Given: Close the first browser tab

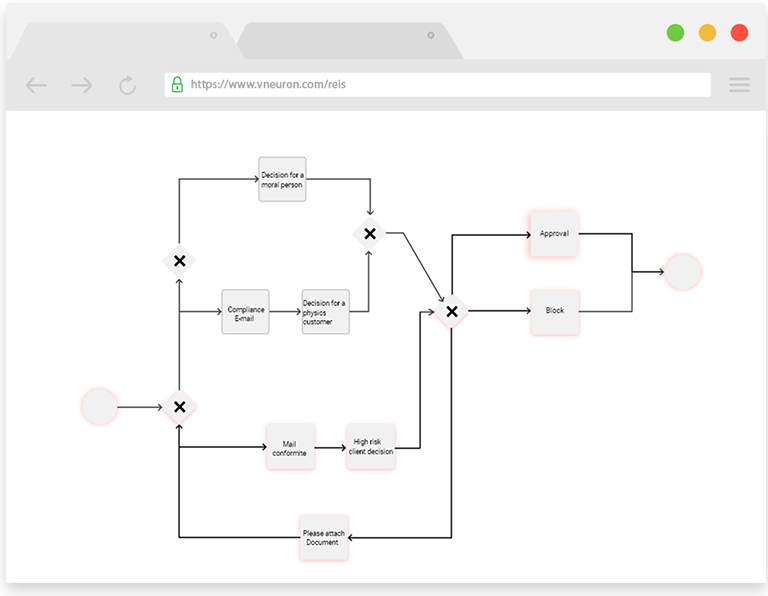Looking at the screenshot, I should (x=214, y=35).
